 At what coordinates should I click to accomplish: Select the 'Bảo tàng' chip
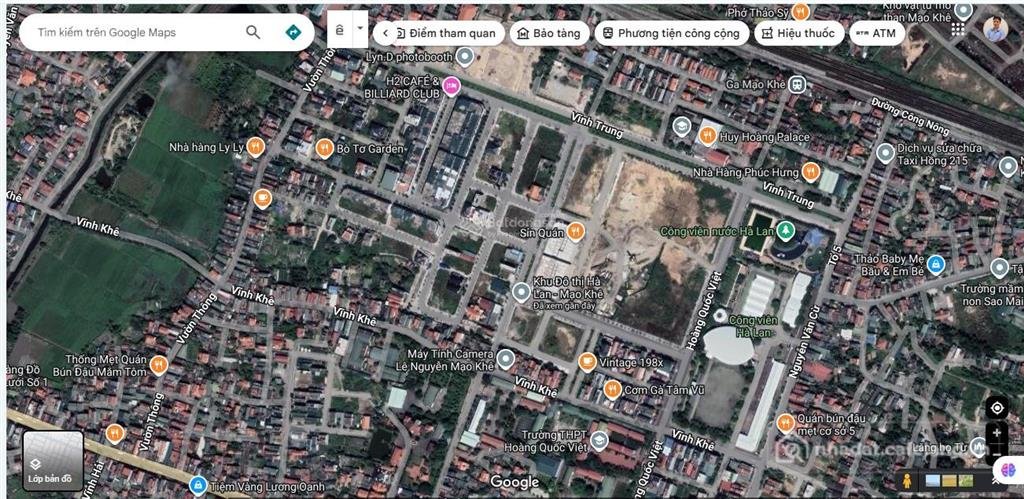[549, 33]
